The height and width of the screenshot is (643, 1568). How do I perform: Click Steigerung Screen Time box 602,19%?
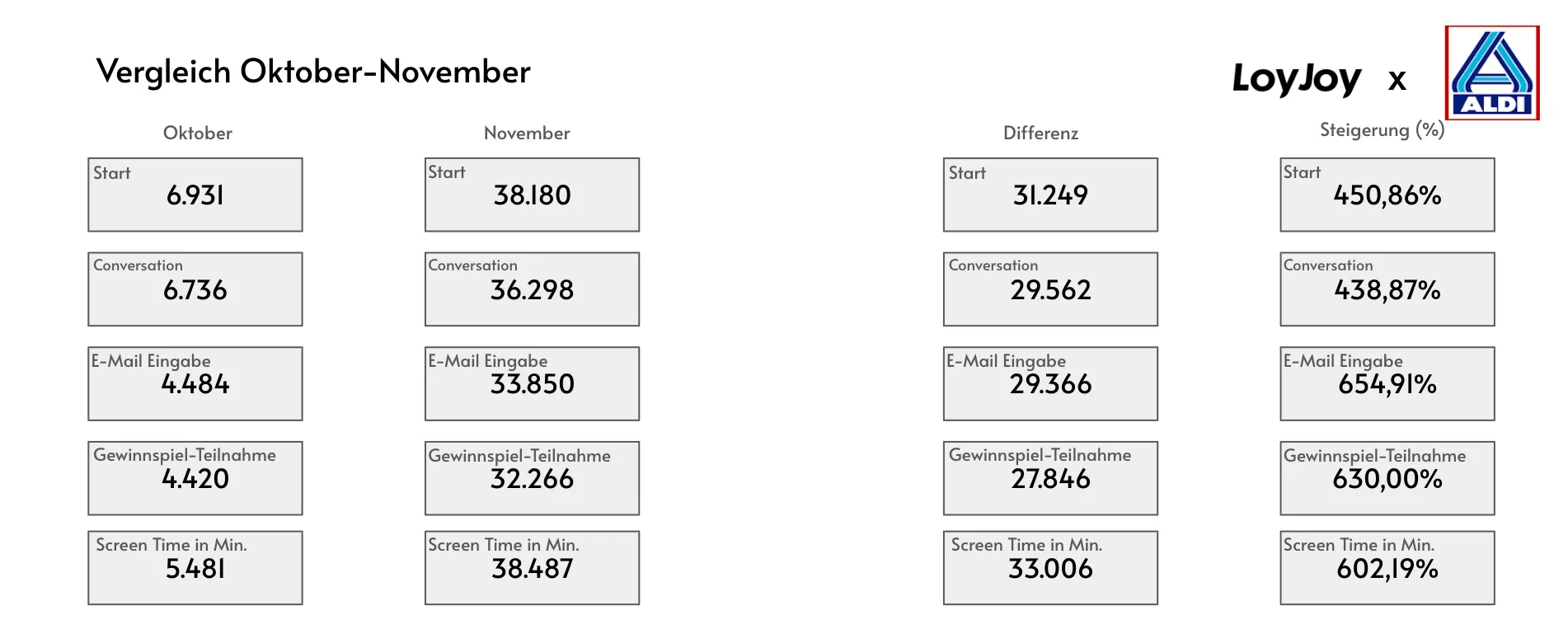click(x=1387, y=568)
